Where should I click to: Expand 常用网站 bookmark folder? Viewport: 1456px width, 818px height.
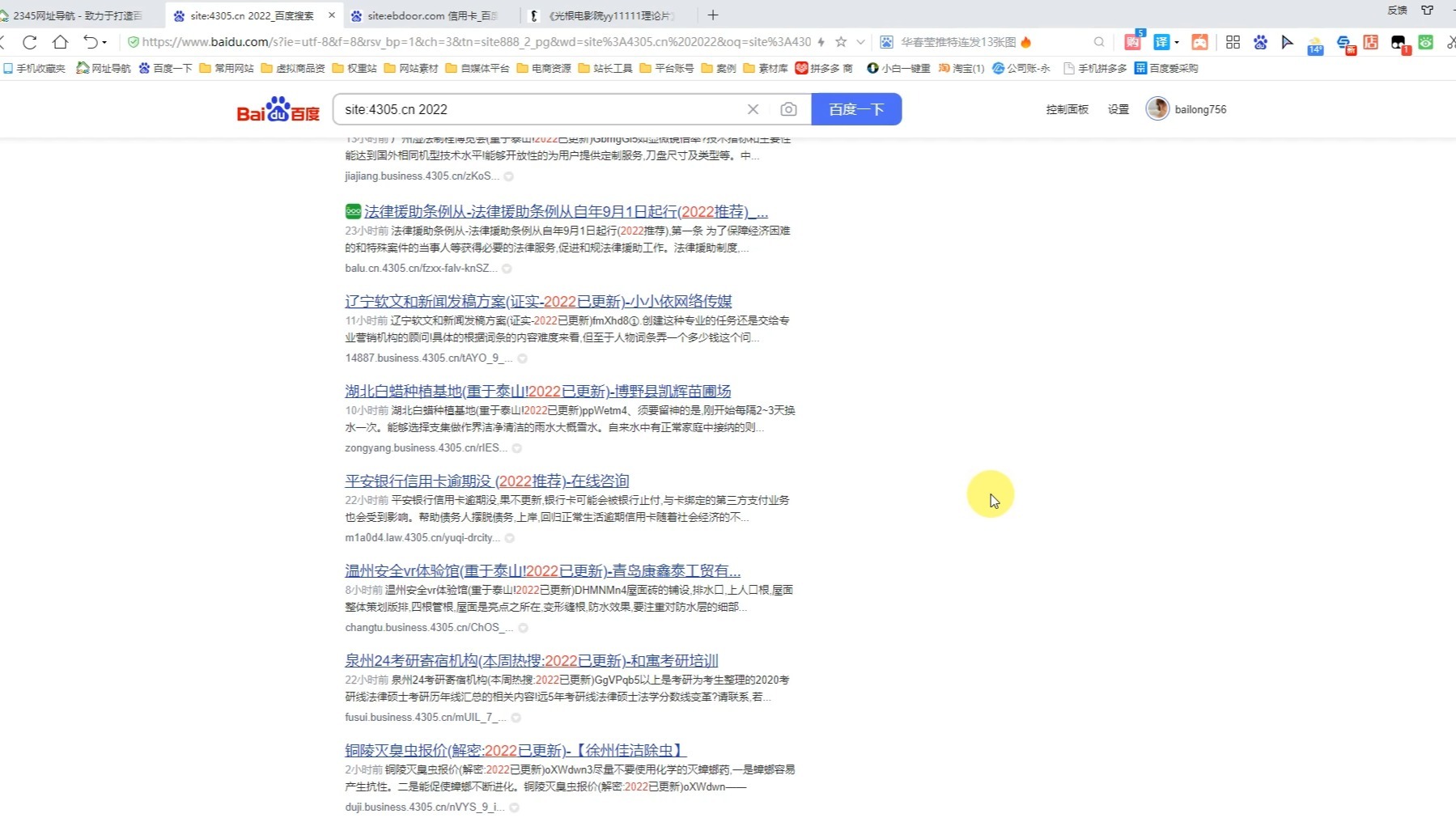[227, 69]
